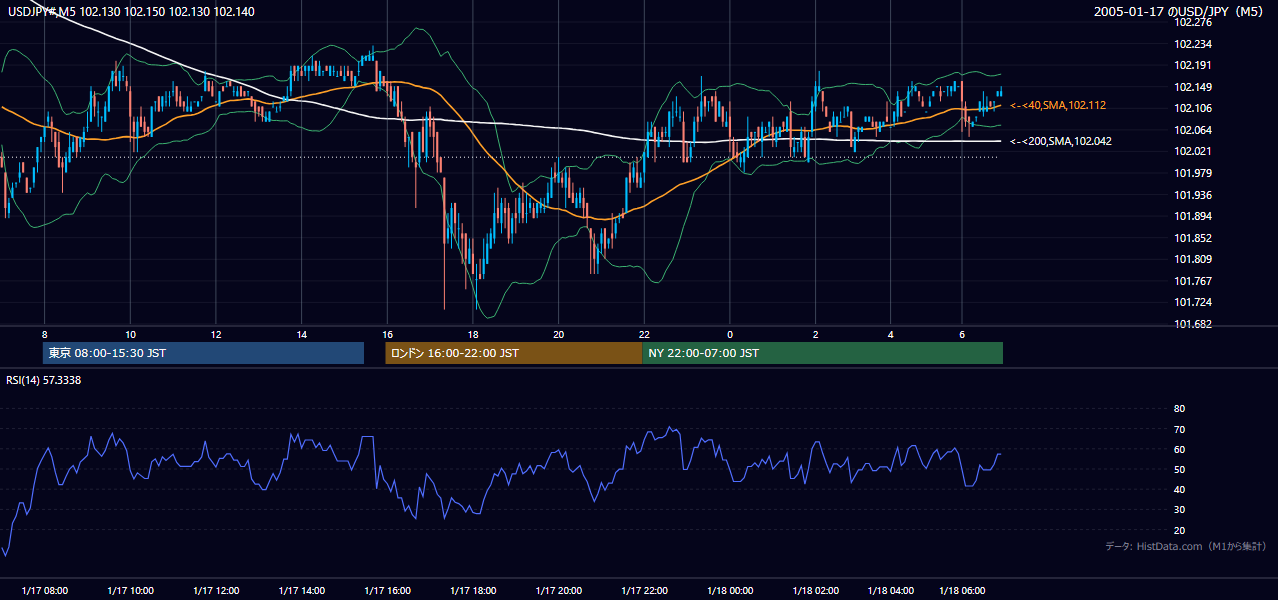The width and height of the screenshot is (1278, 600).
Task: Click price axis value 101.767
Action: tap(1193, 281)
